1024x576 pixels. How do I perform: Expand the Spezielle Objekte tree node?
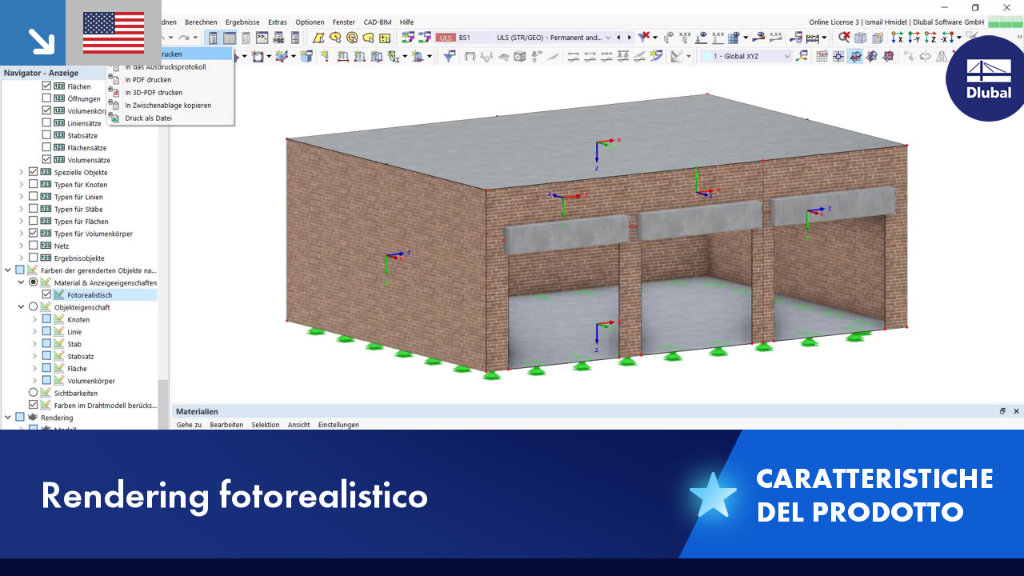(21, 172)
